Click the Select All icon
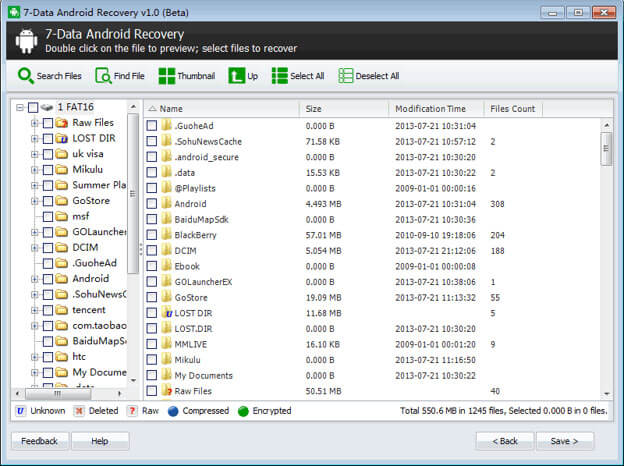Screen dimensions: 626x466 (279, 75)
